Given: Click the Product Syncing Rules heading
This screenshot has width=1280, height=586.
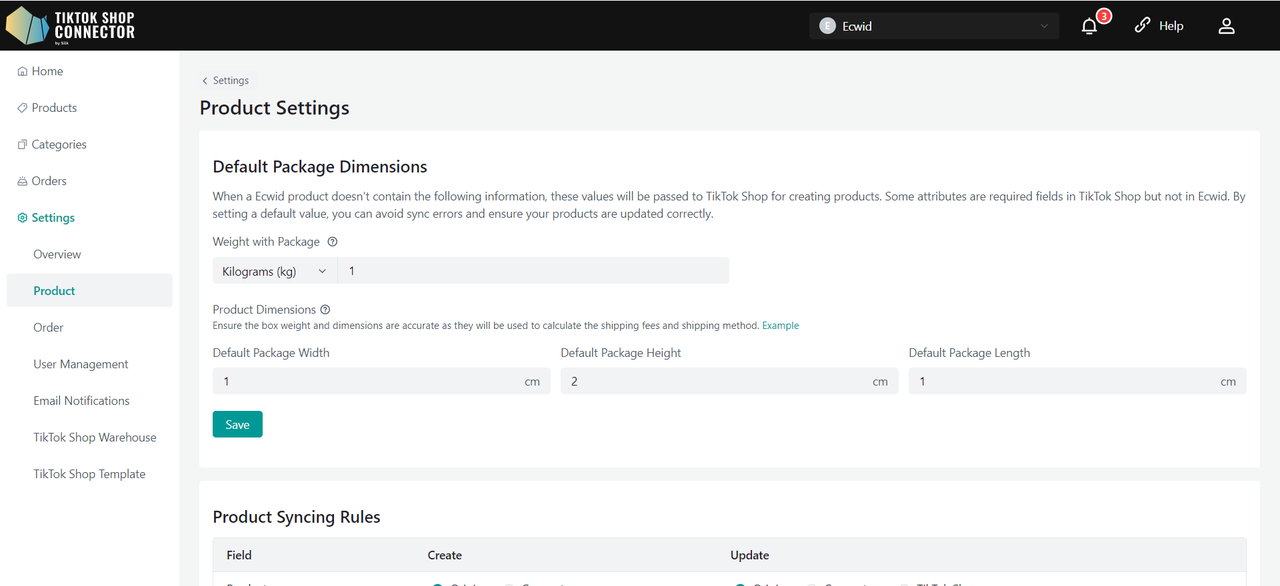Looking at the screenshot, I should [x=297, y=517].
